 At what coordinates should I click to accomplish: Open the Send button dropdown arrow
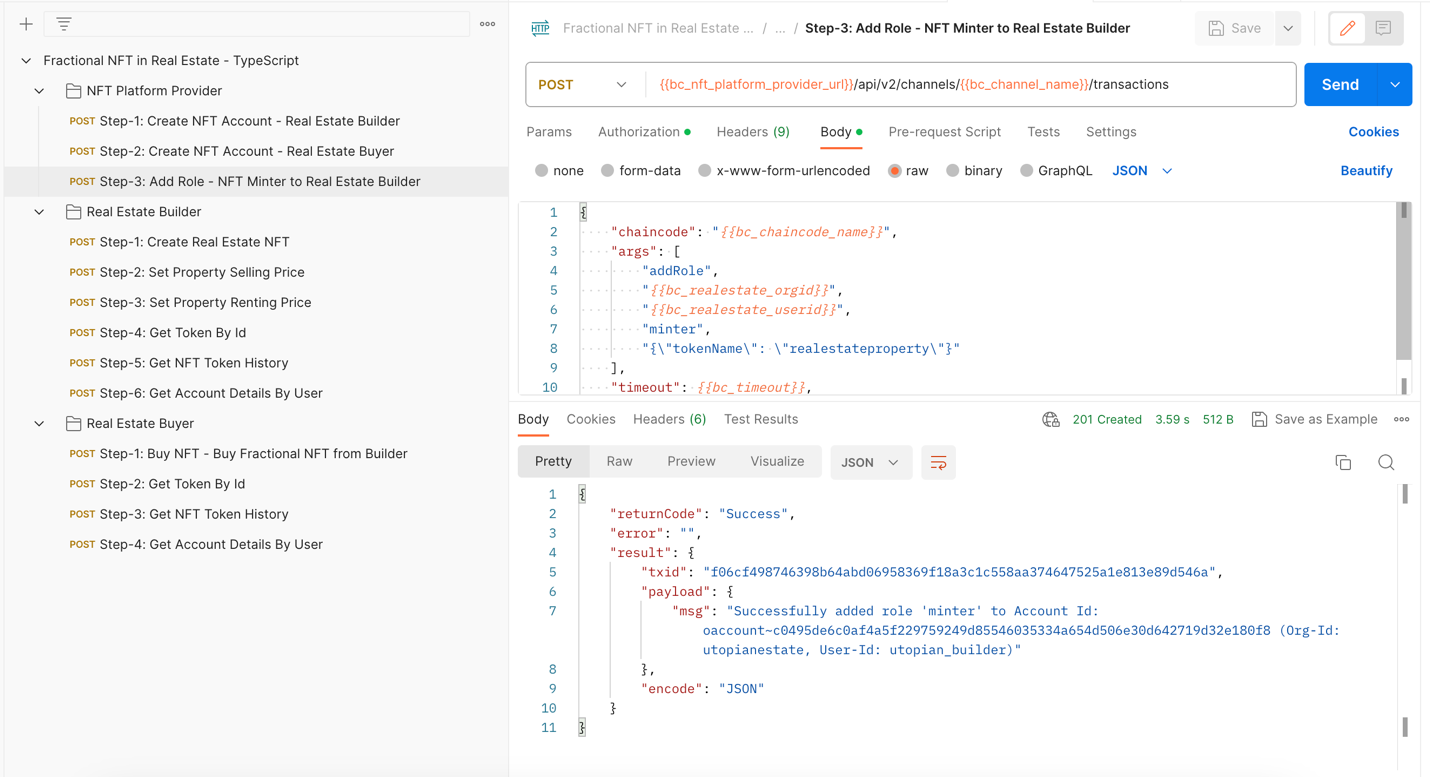[1394, 85]
